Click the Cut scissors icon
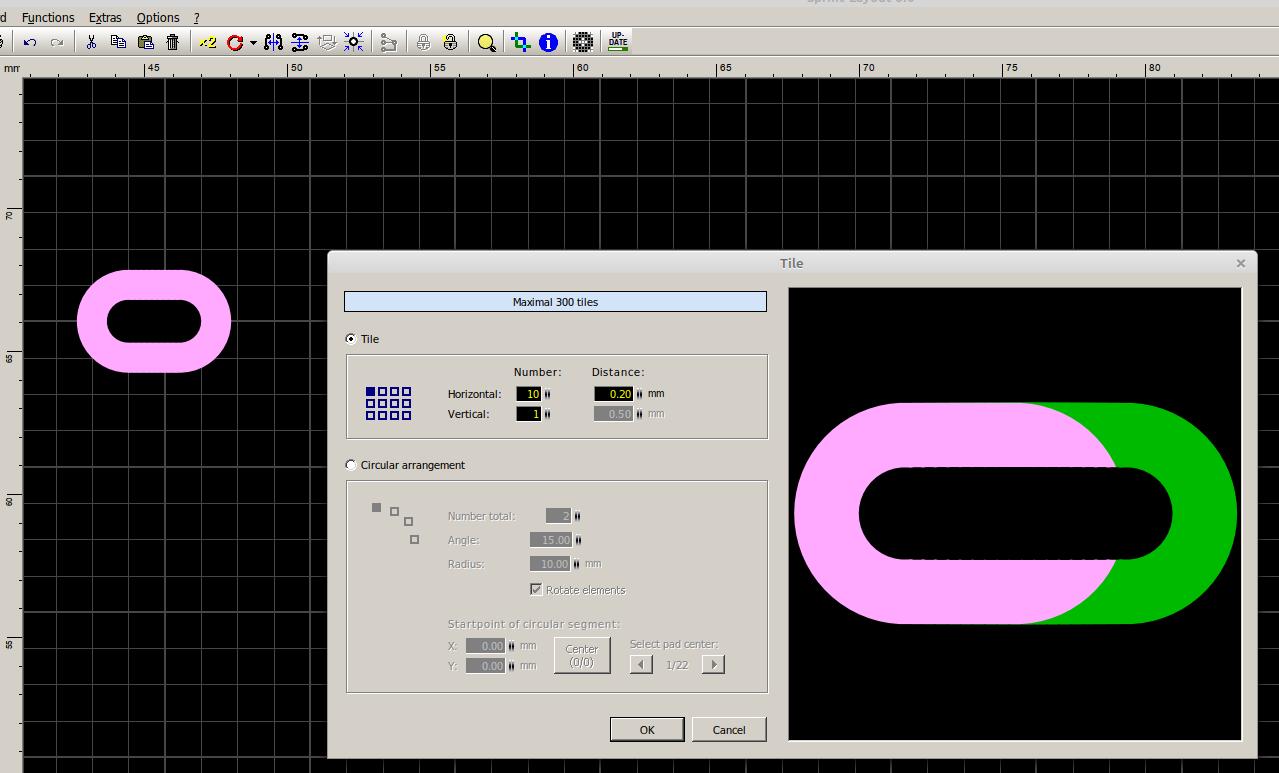The width and height of the screenshot is (1279, 773). [91, 42]
